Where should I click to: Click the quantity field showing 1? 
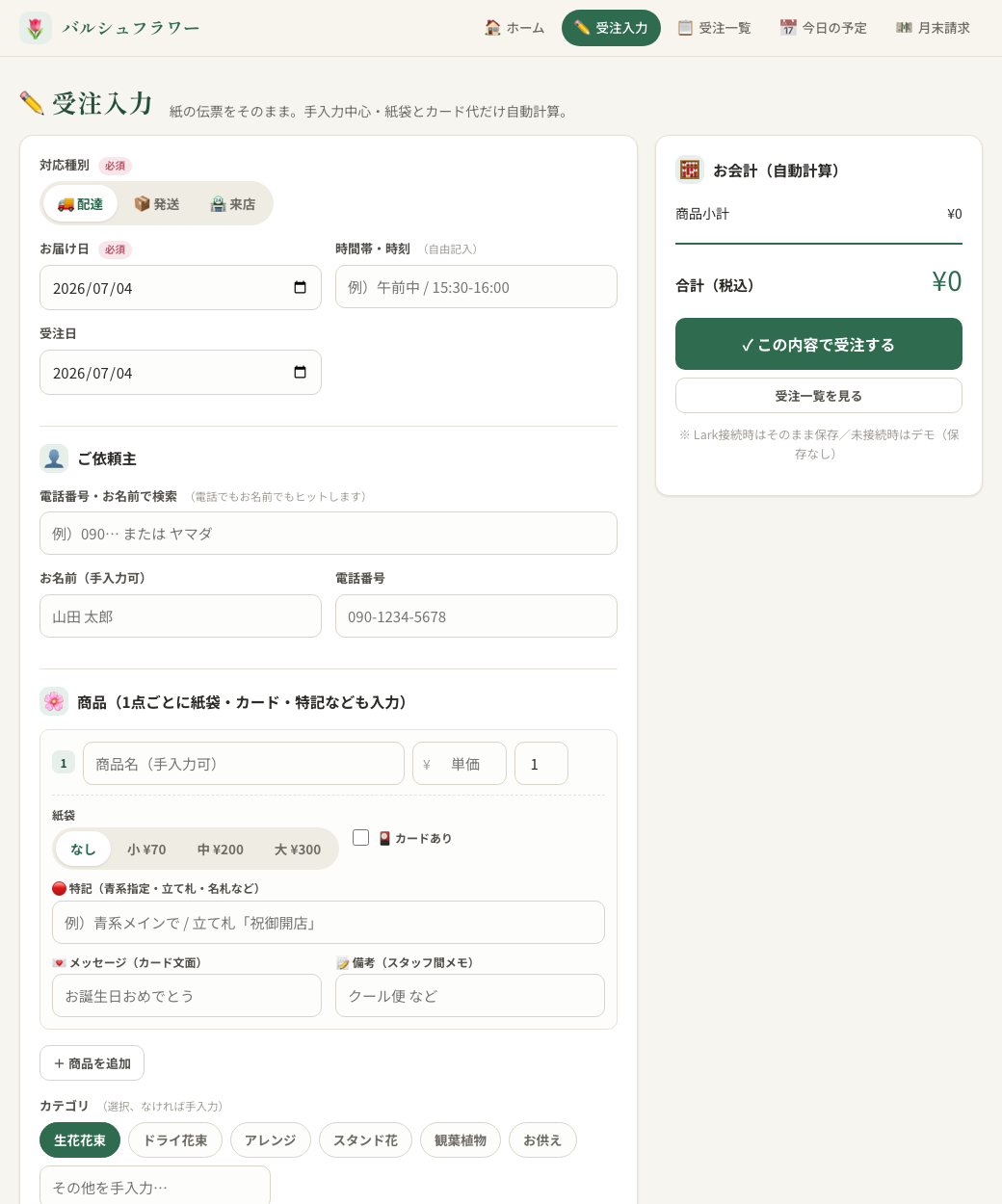(x=541, y=764)
